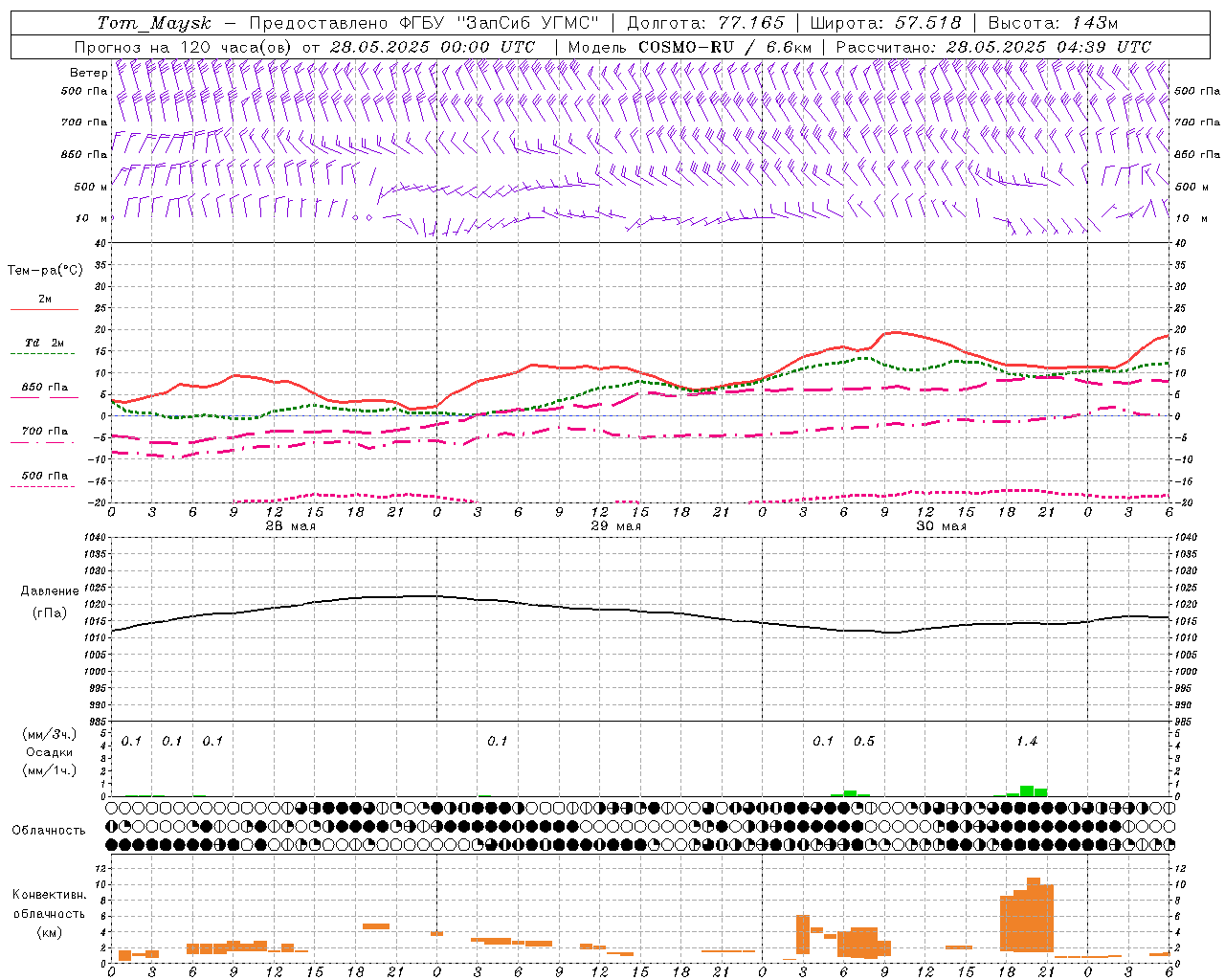Click the 1.4 precipitation amount value
1225x980 pixels.
click(x=1027, y=741)
